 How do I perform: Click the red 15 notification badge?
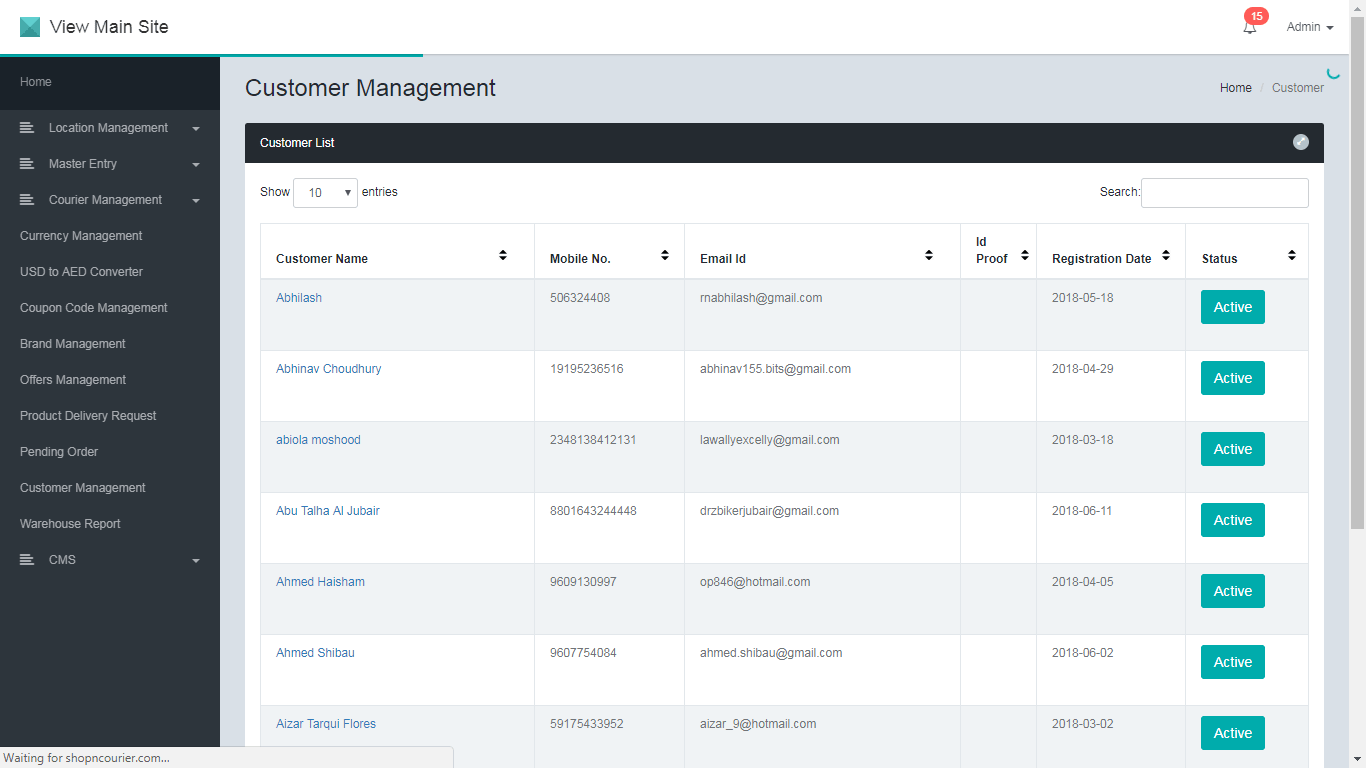coord(1256,16)
